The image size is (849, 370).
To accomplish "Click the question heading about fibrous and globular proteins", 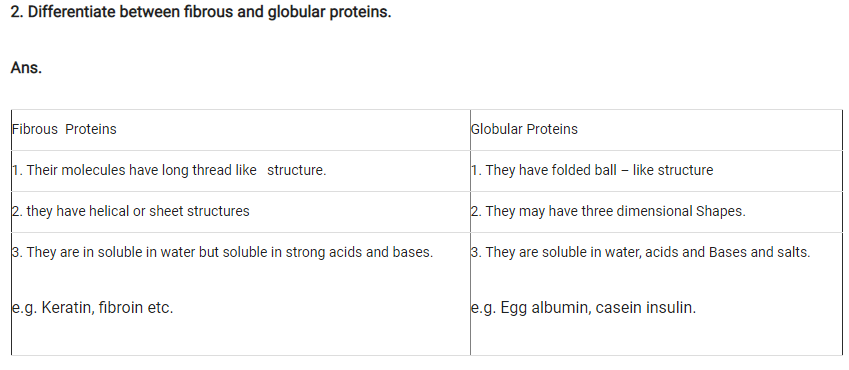I will click(200, 12).
